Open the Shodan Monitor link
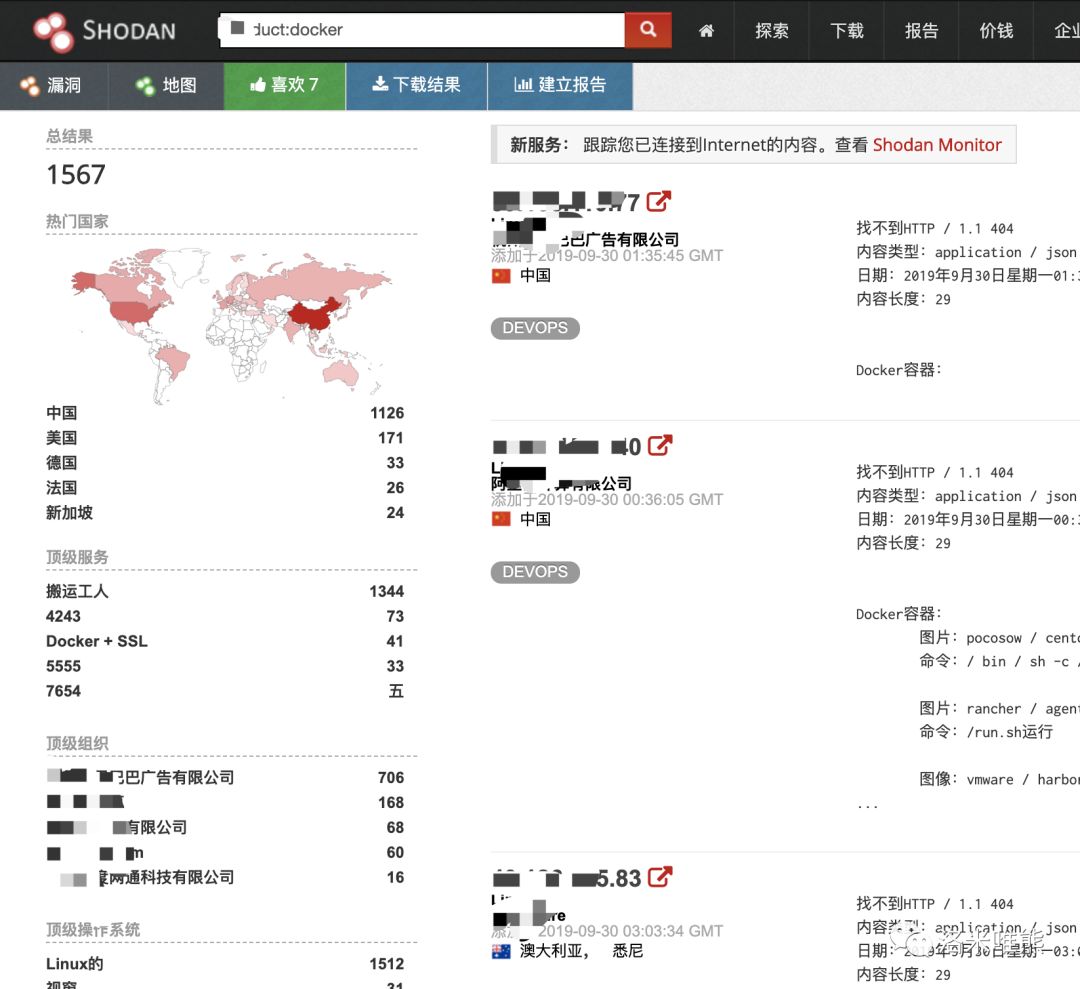Viewport: 1080px width, 989px height. tap(937, 145)
